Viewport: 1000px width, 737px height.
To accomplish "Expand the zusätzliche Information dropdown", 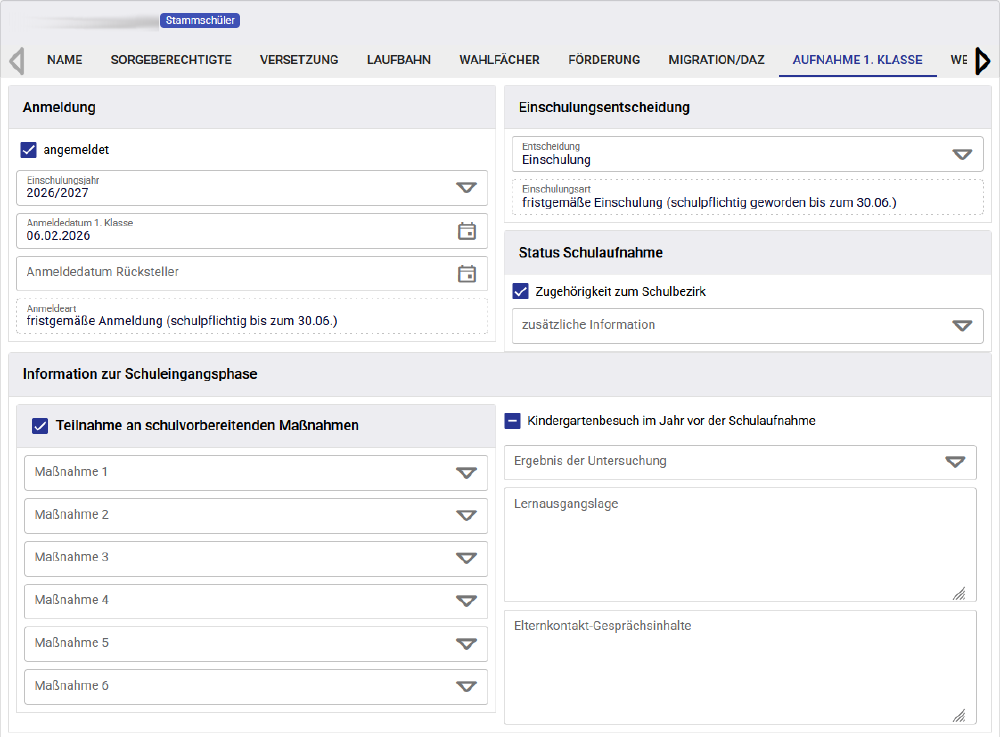I will click(961, 326).
